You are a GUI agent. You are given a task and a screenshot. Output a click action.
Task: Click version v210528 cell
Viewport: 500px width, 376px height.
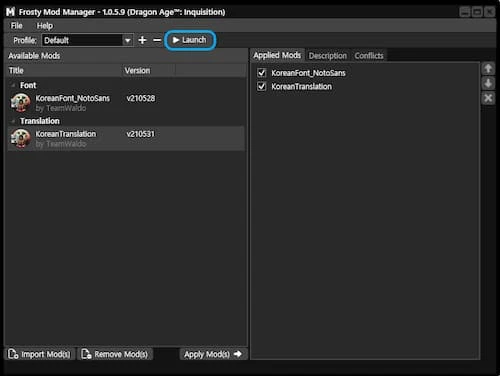point(141,98)
